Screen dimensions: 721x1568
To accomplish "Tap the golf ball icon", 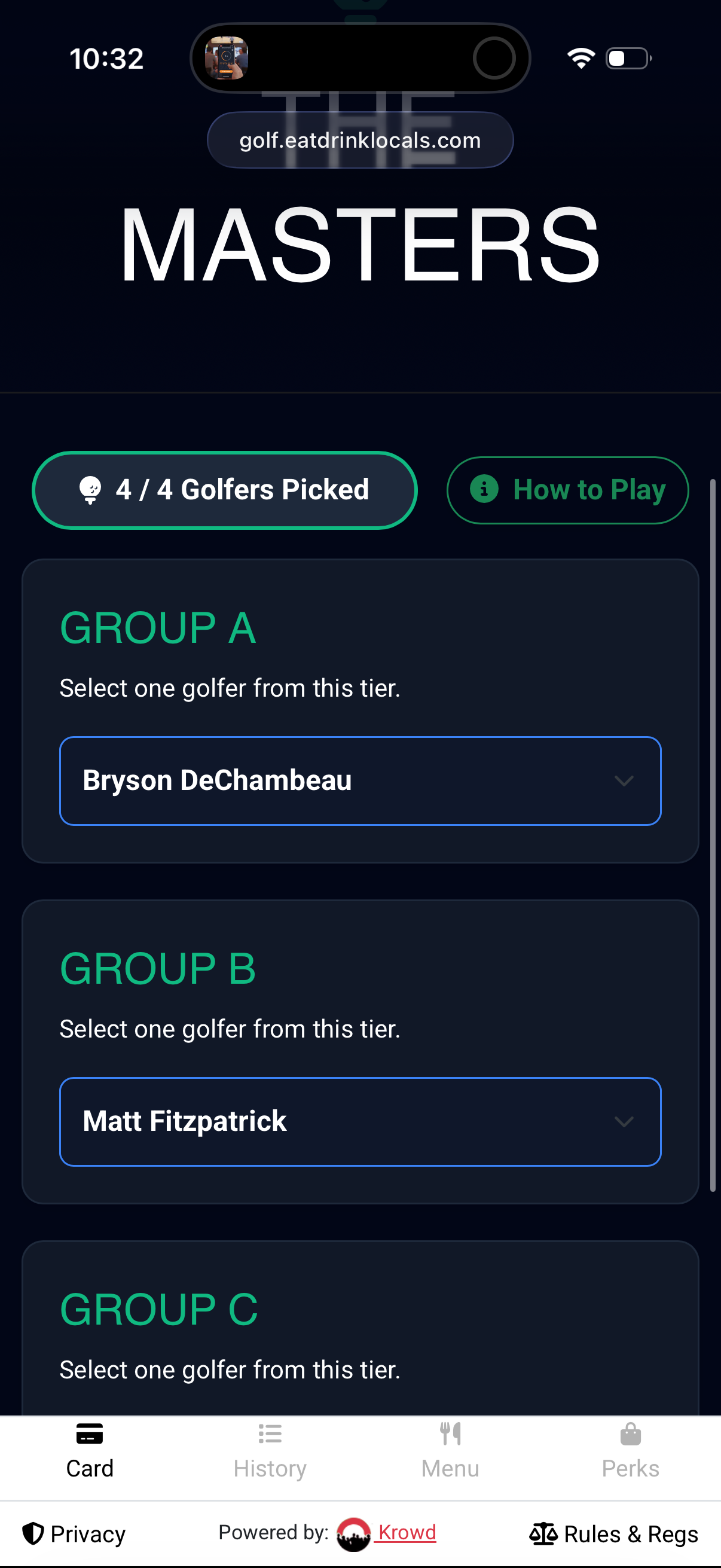I will [91, 489].
